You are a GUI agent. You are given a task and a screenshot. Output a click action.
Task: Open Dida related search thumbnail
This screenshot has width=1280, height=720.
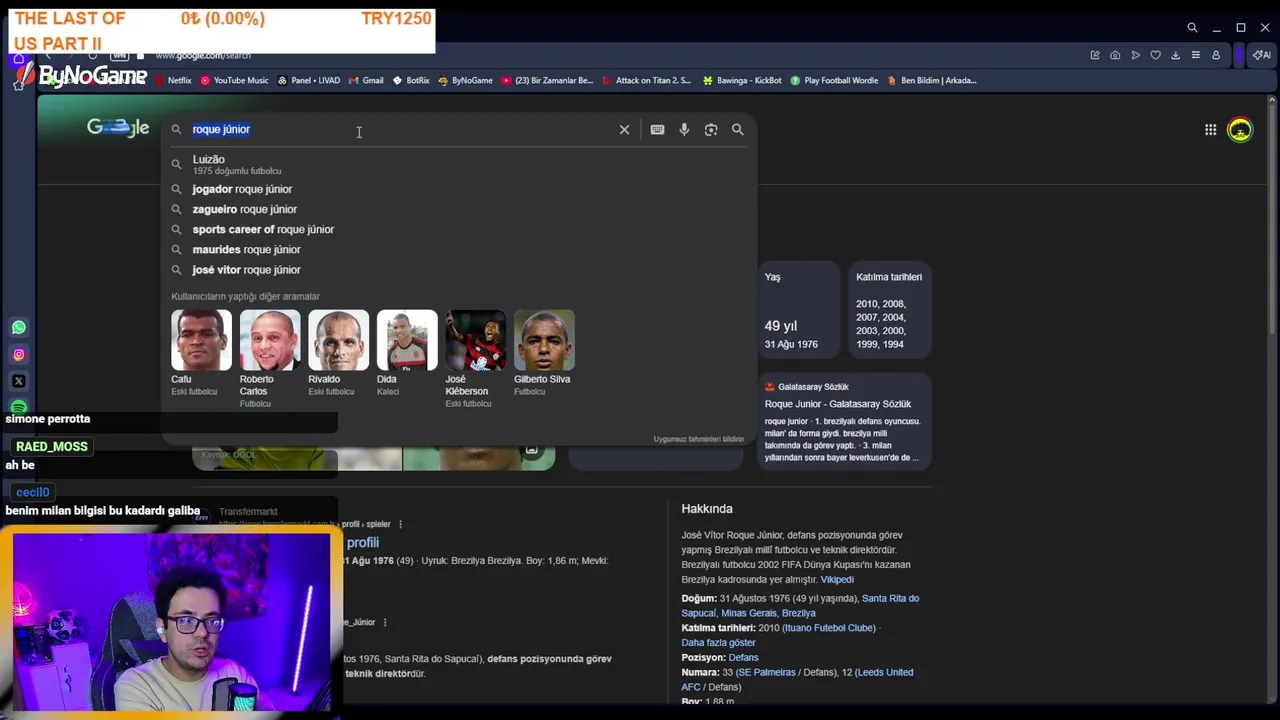pos(407,341)
